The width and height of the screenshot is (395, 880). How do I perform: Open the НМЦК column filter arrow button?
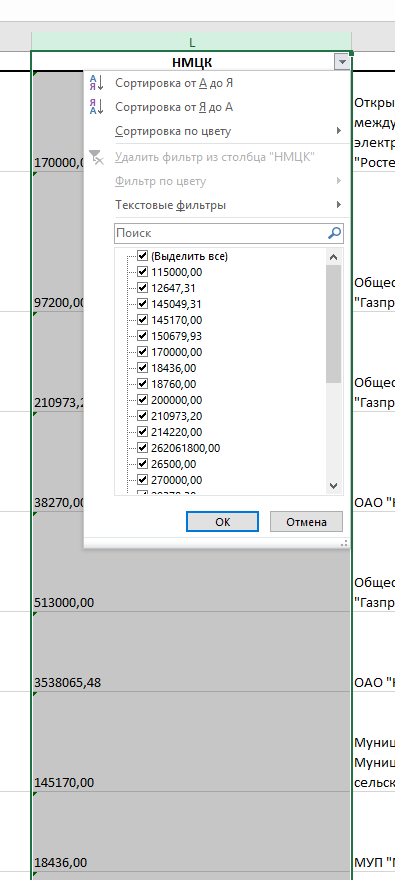pos(342,62)
